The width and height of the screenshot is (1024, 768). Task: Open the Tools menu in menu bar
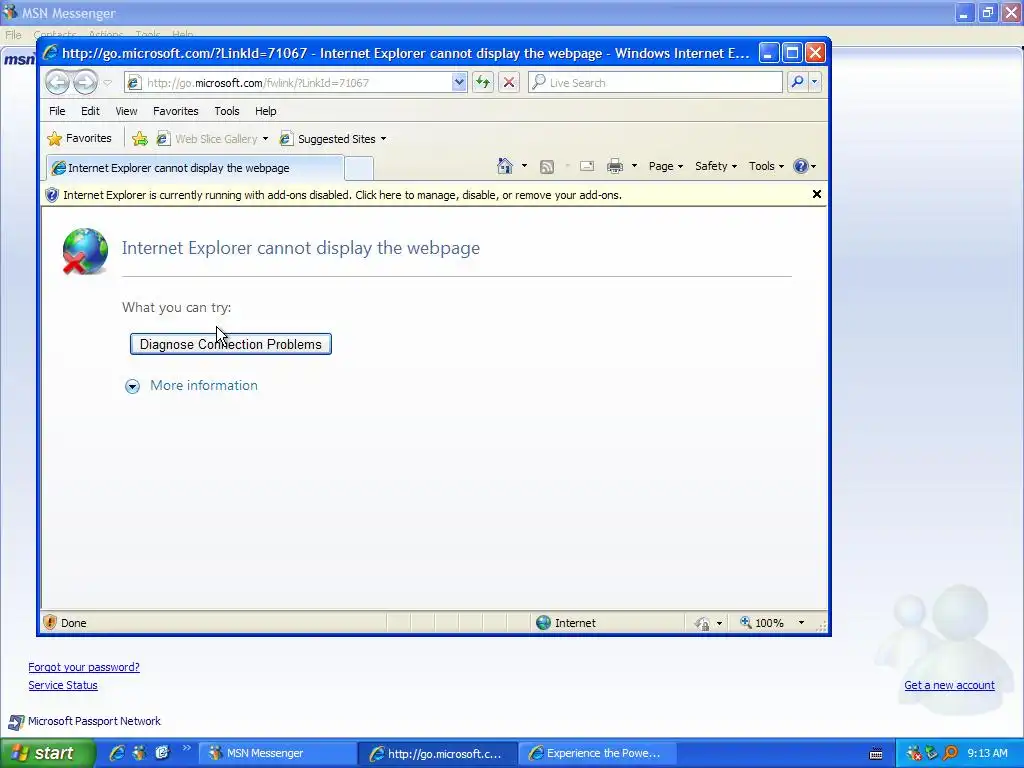[227, 111]
